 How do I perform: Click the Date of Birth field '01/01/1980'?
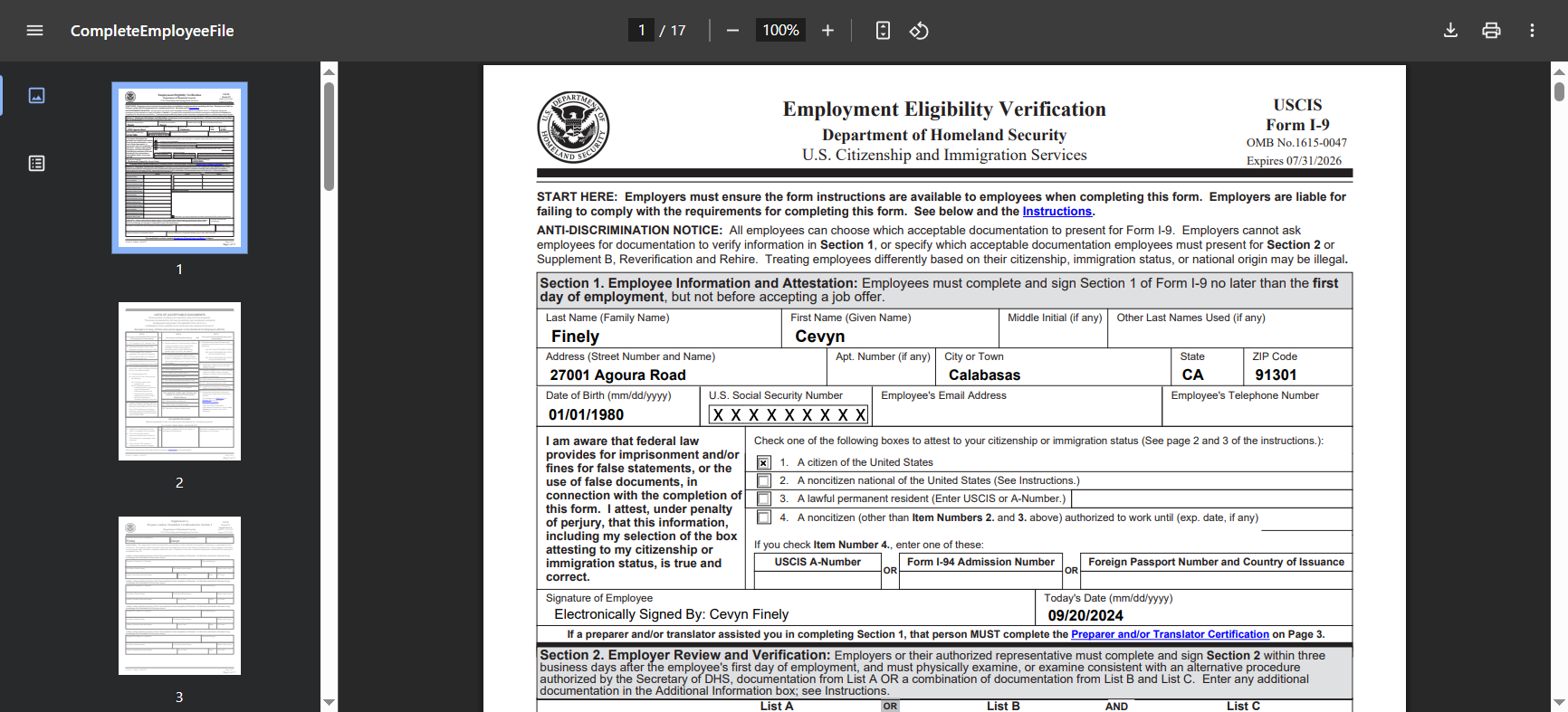pyautogui.click(x=618, y=414)
